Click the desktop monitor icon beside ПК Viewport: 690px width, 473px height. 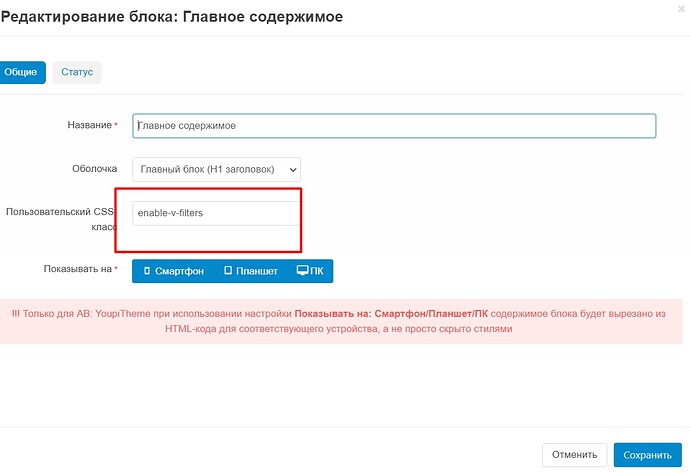coord(304,271)
